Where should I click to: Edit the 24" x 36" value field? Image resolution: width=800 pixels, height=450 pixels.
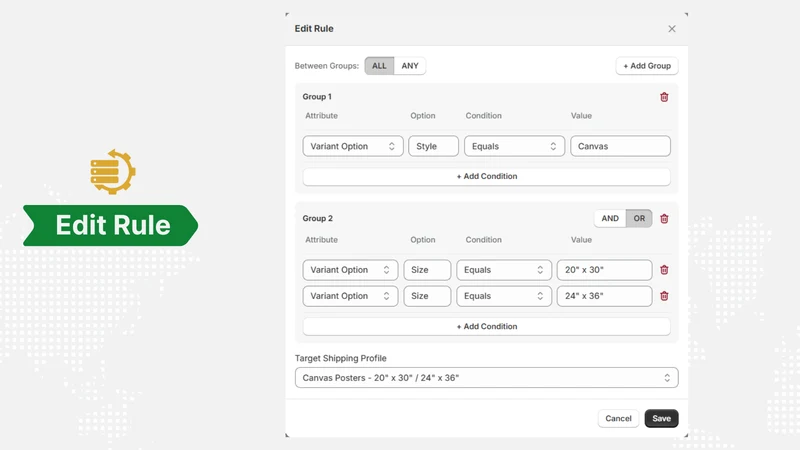coord(605,296)
